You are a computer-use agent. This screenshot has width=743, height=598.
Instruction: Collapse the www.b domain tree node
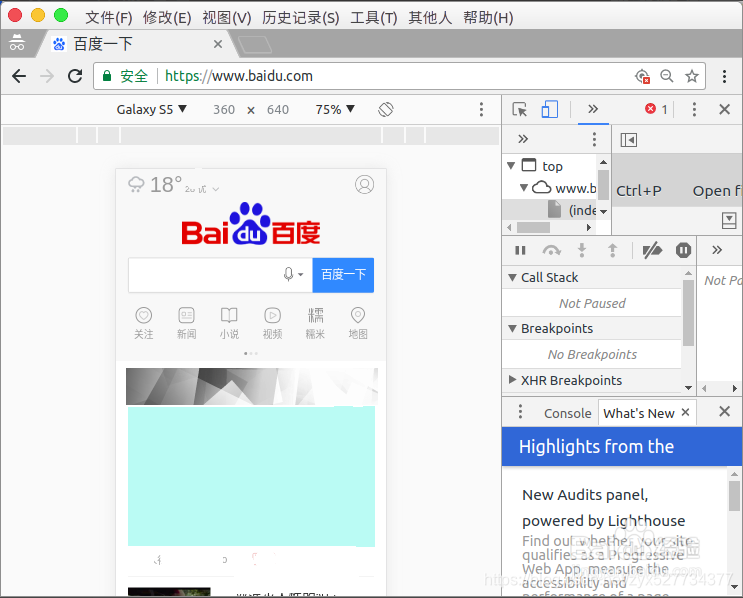click(524, 188)
